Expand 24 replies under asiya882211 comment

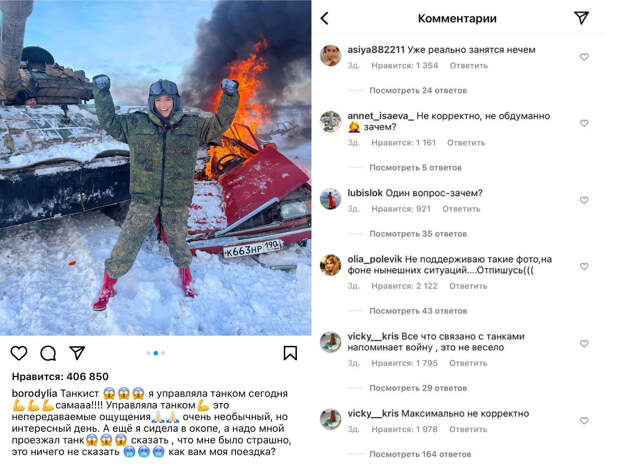click(418, 91)
